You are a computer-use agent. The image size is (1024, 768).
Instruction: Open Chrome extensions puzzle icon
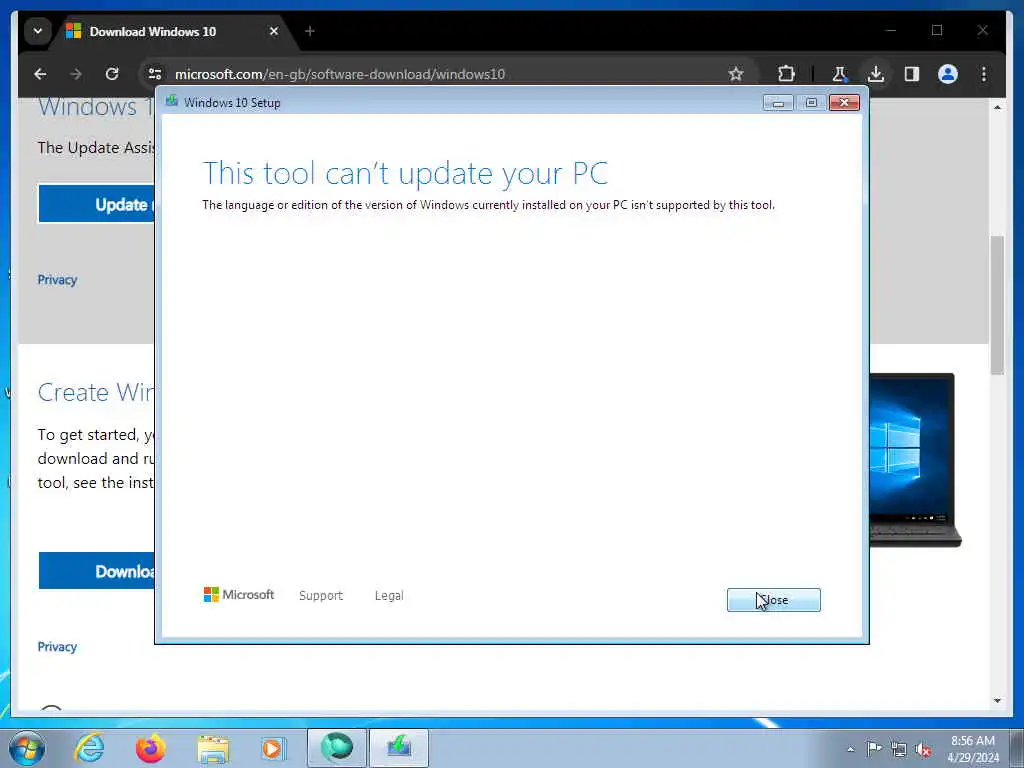(786, 74)
